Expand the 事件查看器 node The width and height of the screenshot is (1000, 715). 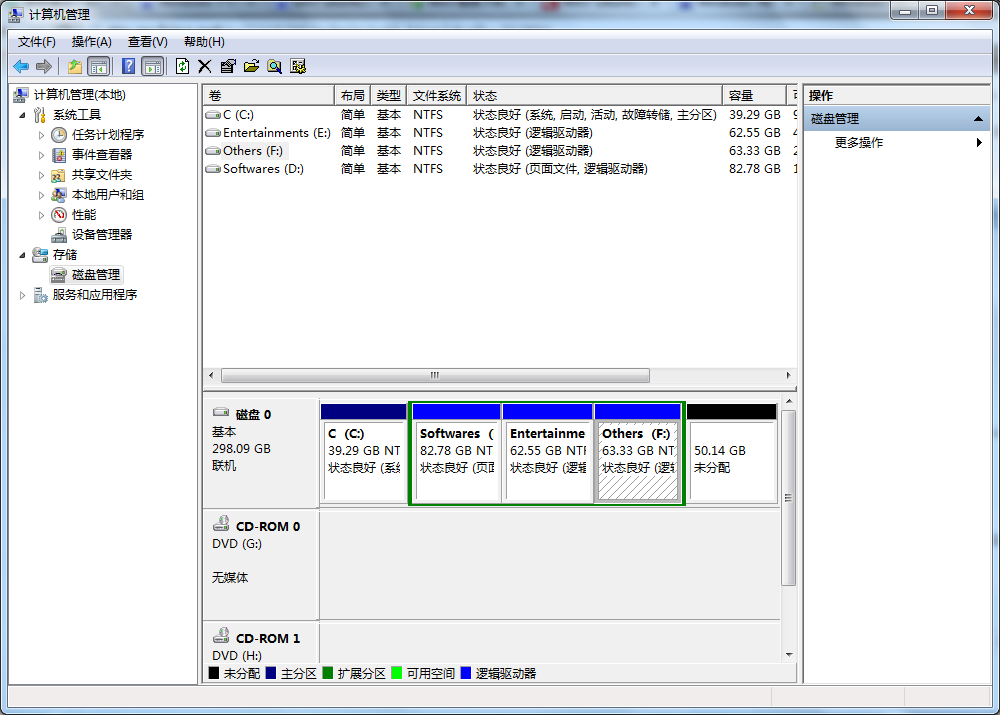tap(41, 155)
